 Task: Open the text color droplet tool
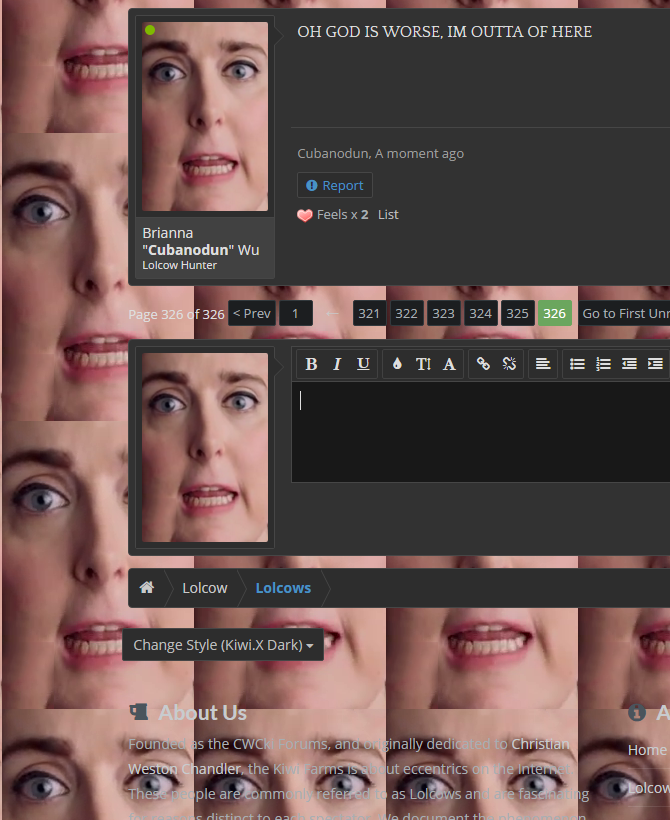pyautogui.click(x=397, y=364)
